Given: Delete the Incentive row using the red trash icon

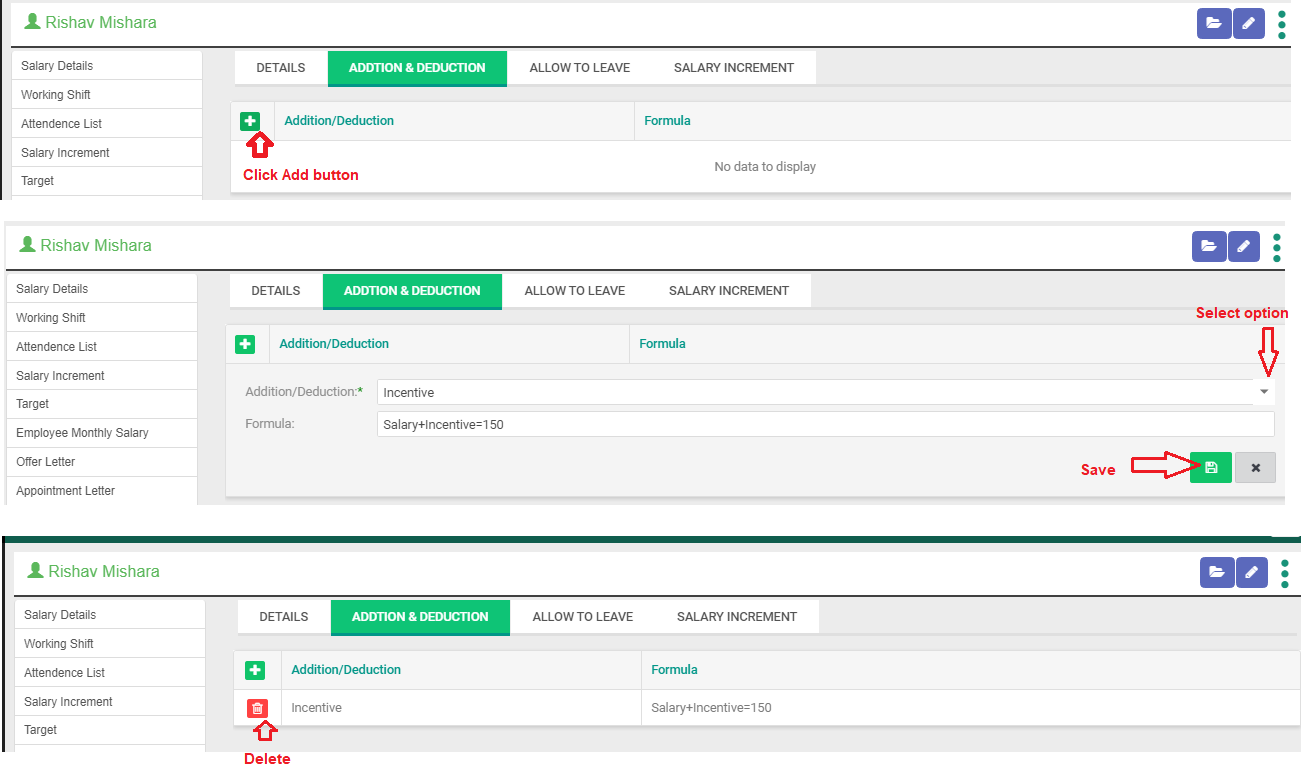Looking at the screenshot, I should coord(258,708).
